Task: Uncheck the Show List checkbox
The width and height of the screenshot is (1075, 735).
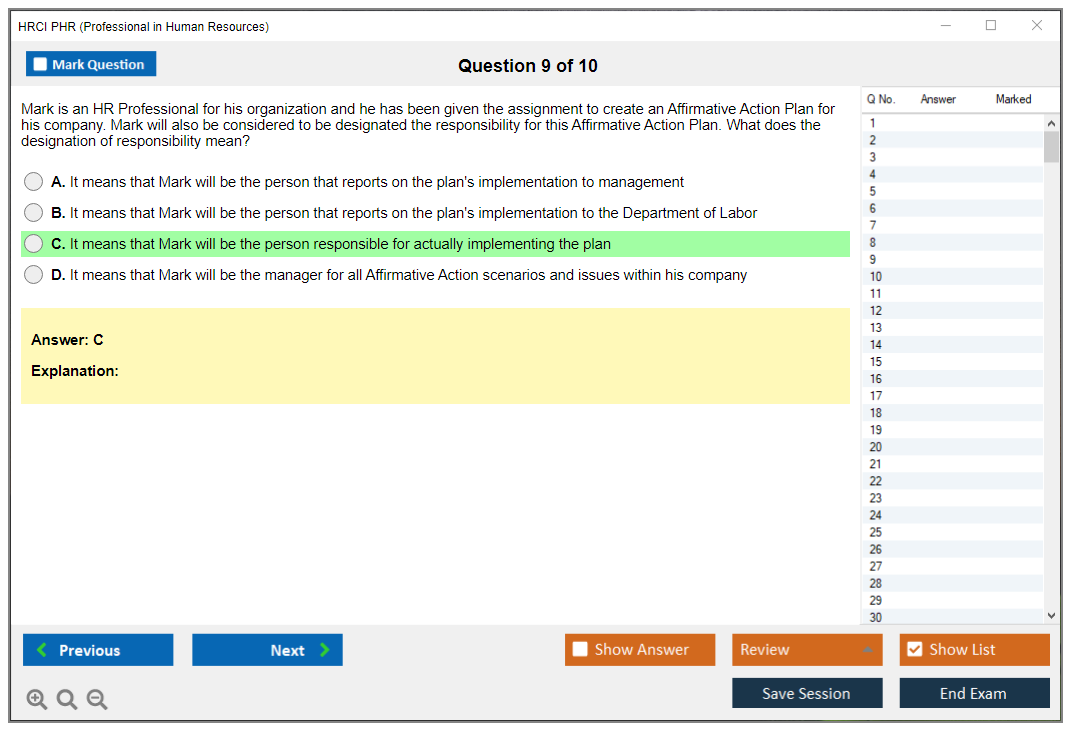Action: [x=914, y=650]
